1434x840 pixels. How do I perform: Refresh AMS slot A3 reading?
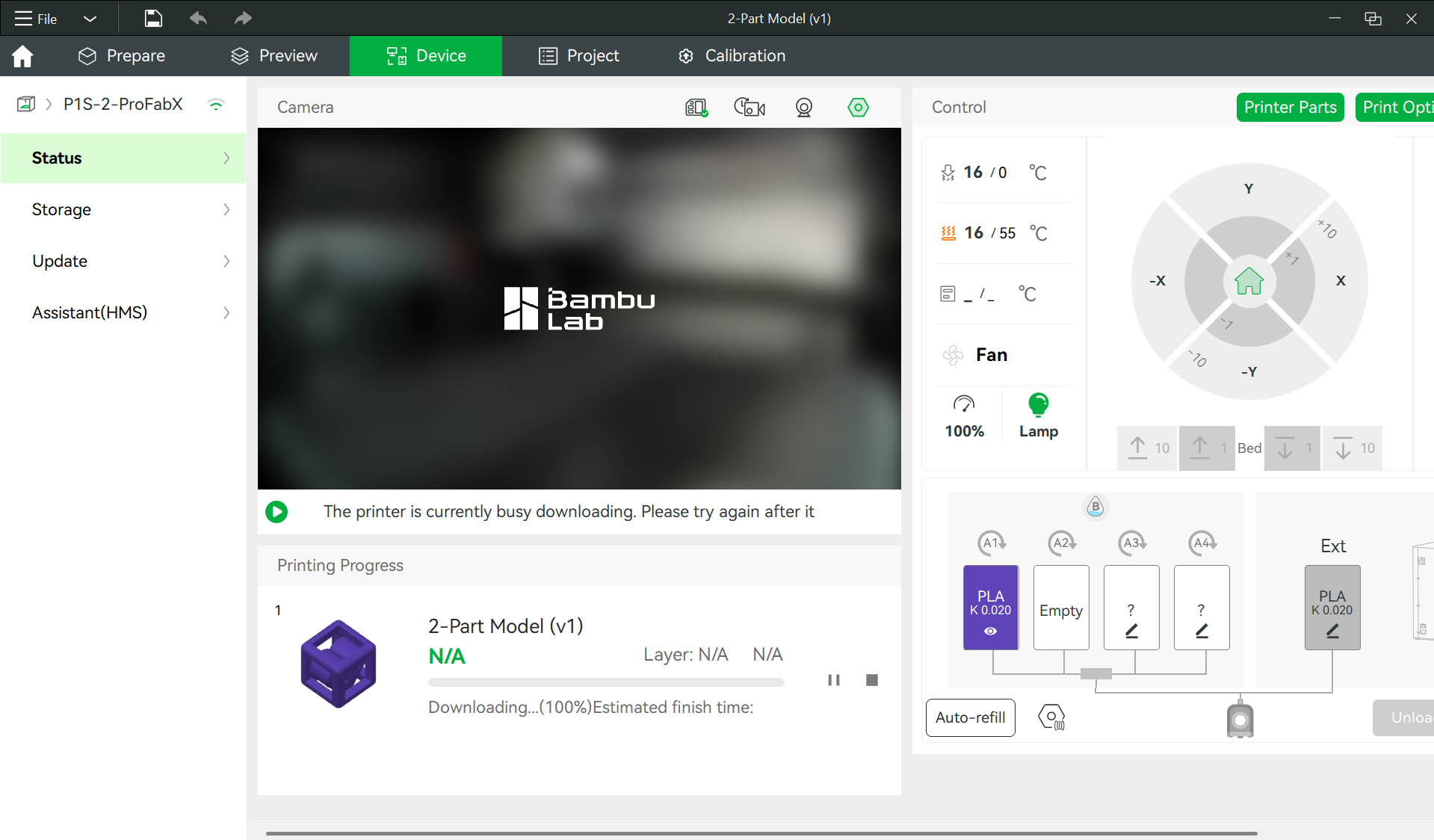coord(1133,543)
